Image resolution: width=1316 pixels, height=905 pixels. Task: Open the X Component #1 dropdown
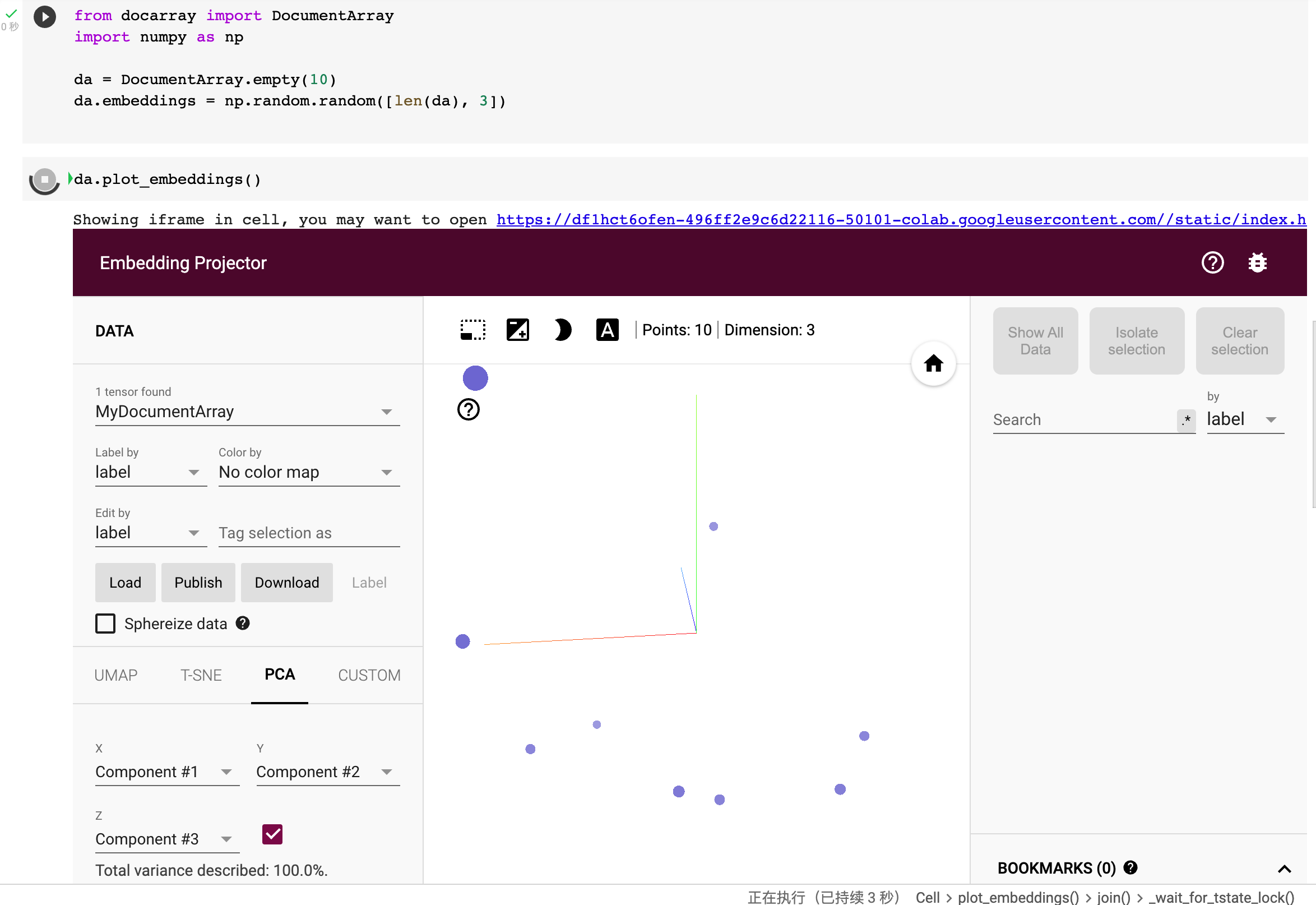(166, 772)
